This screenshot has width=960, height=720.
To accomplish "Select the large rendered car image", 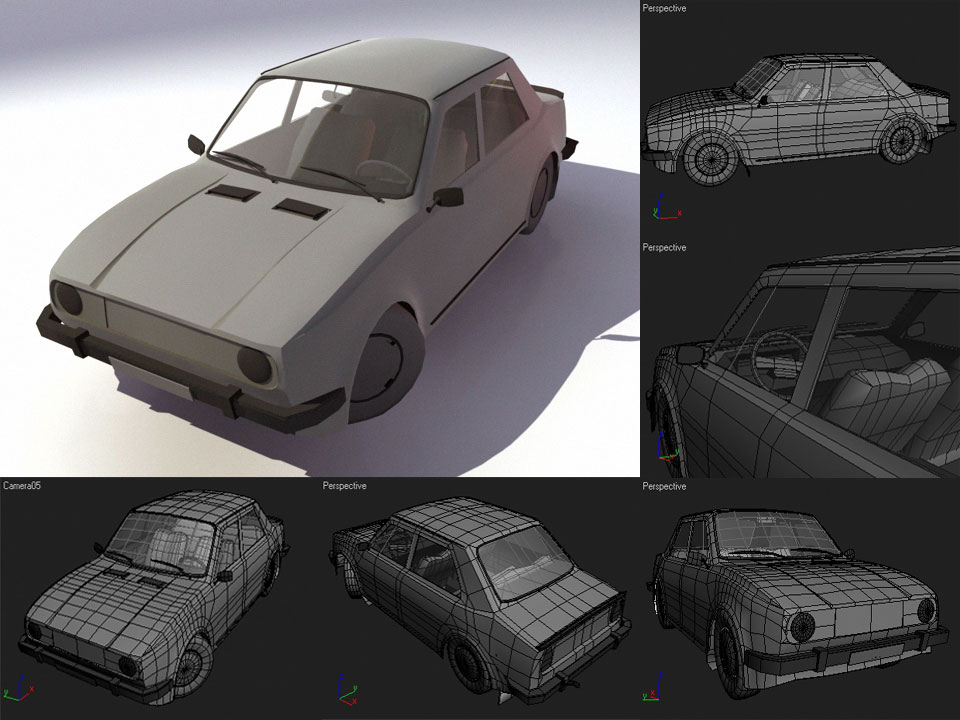I will pyautogui.click(x=320, y=238).
